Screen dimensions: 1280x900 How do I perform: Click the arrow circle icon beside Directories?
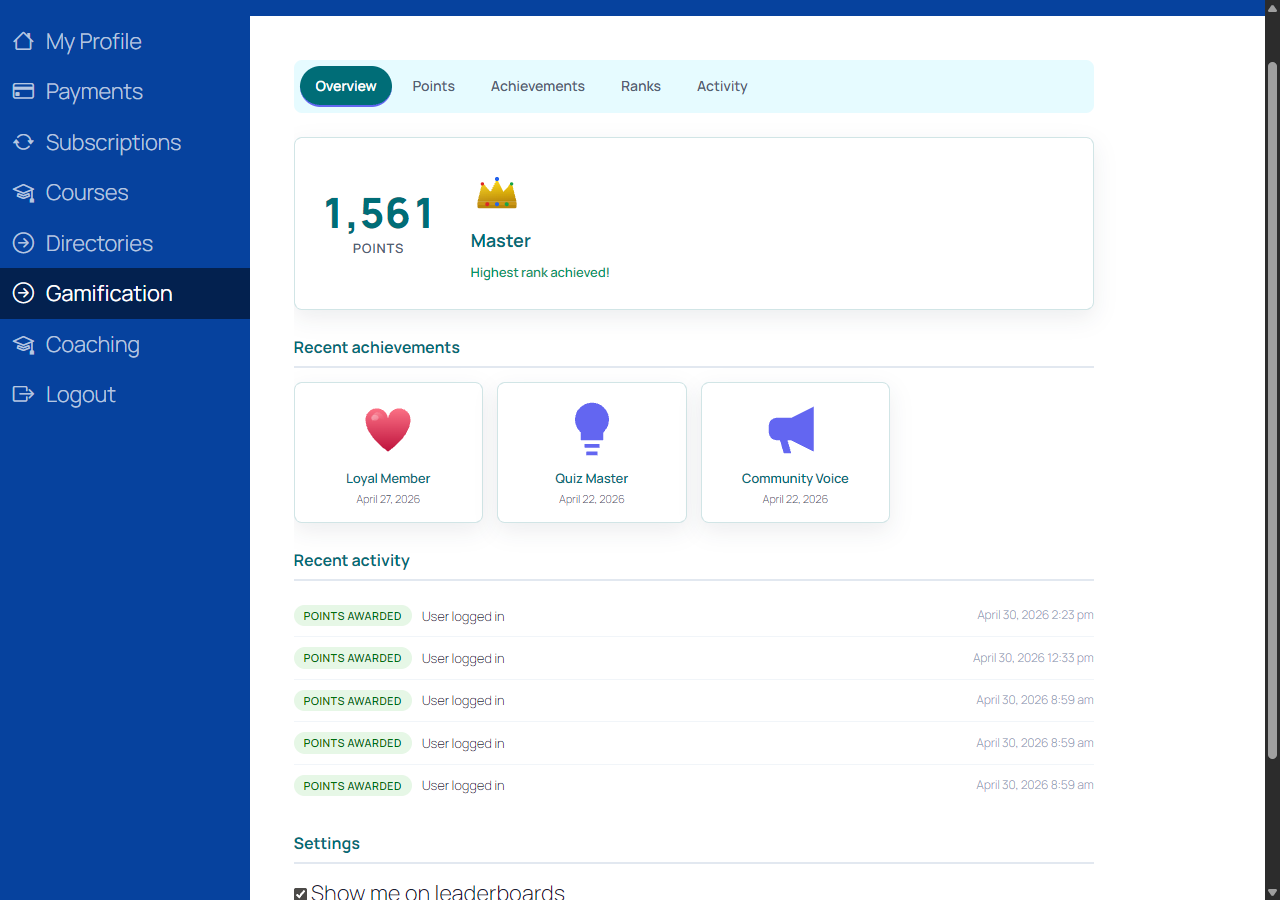tap(23, 243)
